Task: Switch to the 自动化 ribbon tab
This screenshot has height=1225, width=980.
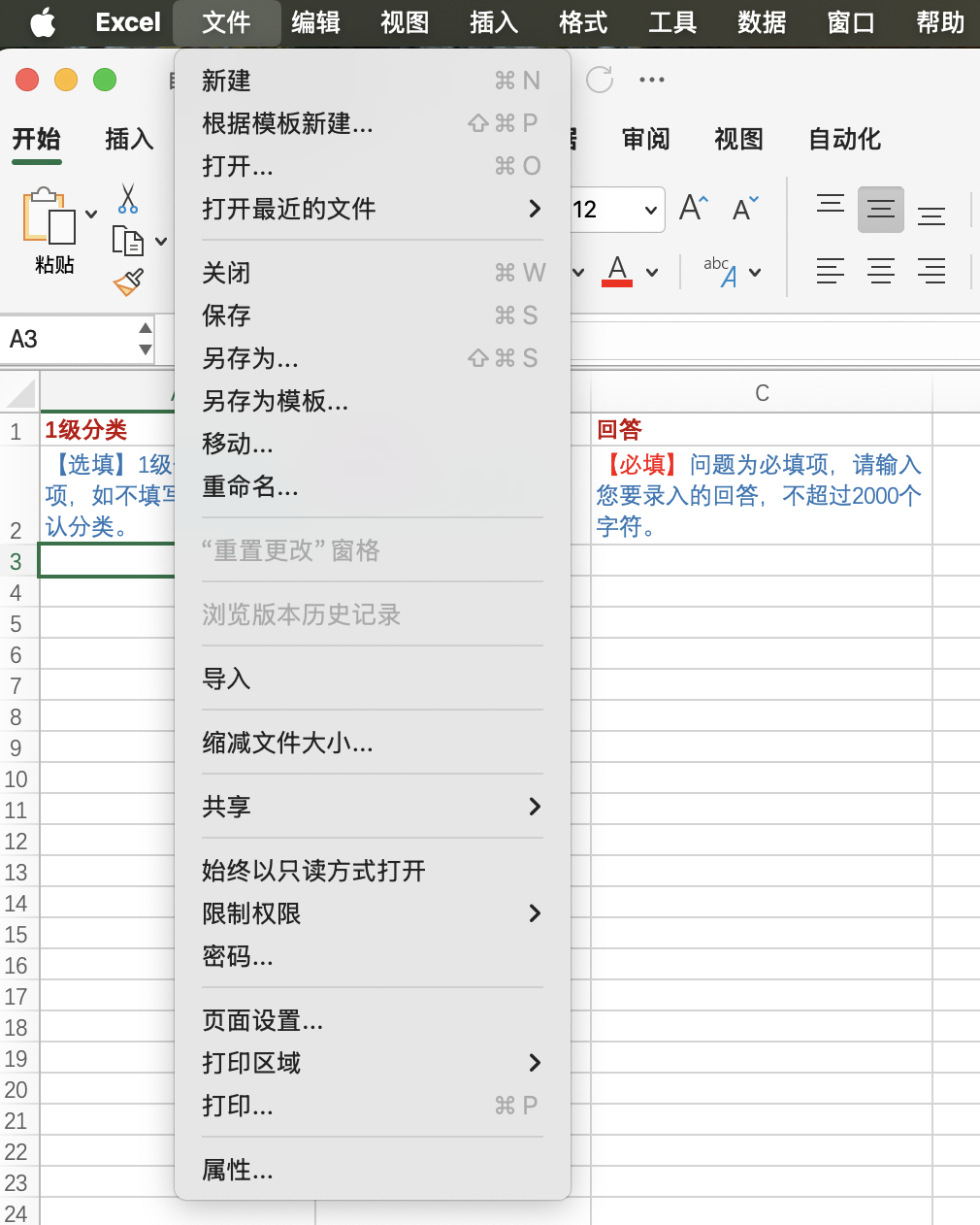Action: point(845,140)
